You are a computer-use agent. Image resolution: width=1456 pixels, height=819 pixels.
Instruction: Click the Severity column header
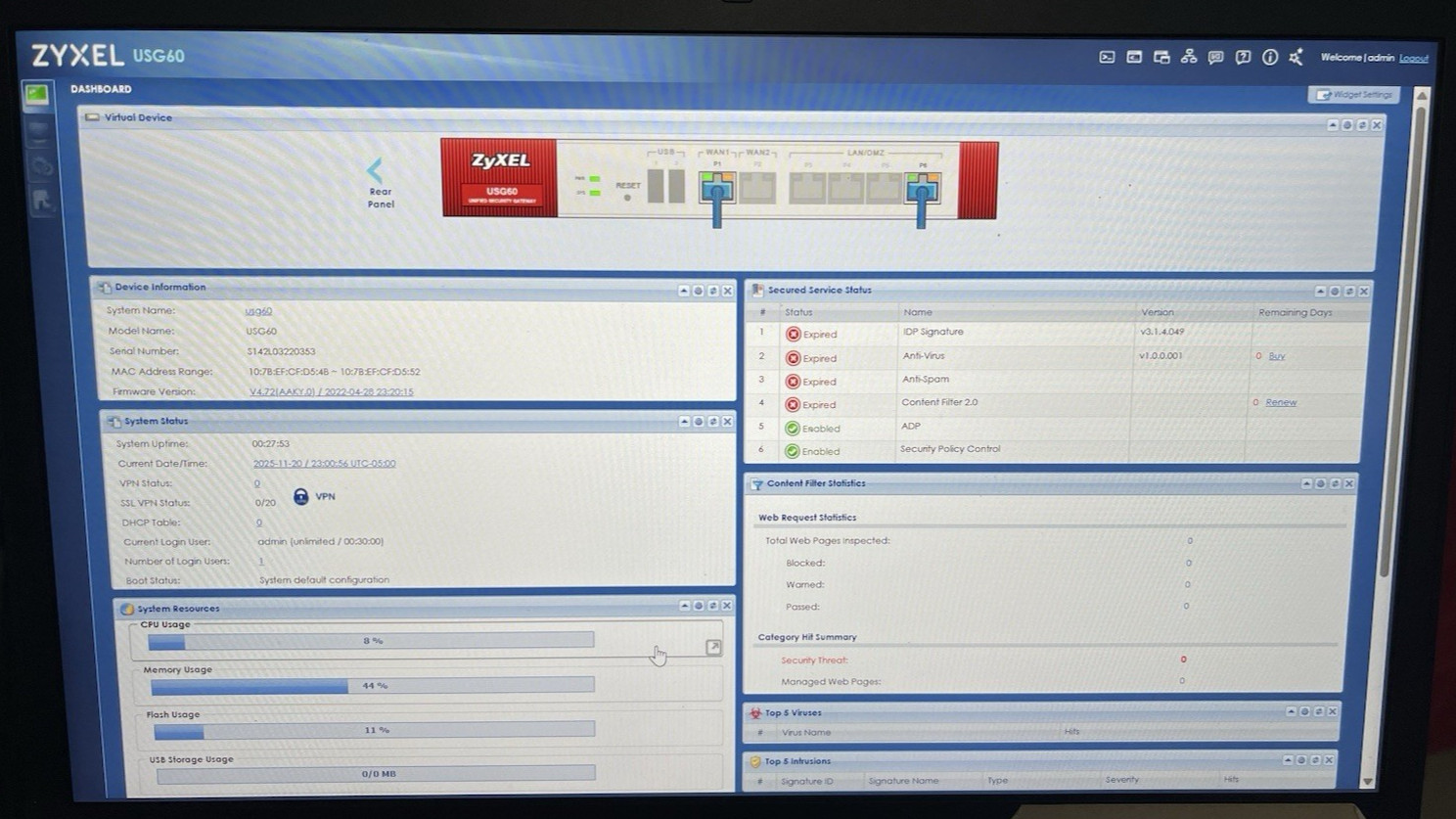pos(1122,780)
